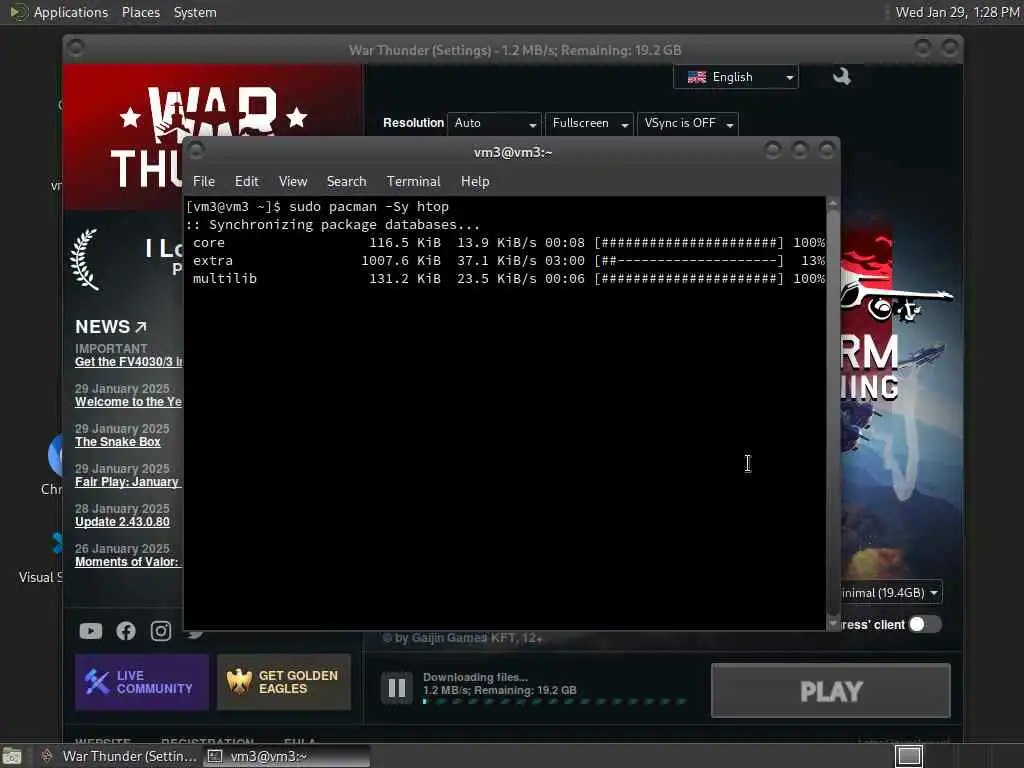The image size is (1024, 768).
Task: Click the NEWS external link arrow
Action: (x=141, y=327)
